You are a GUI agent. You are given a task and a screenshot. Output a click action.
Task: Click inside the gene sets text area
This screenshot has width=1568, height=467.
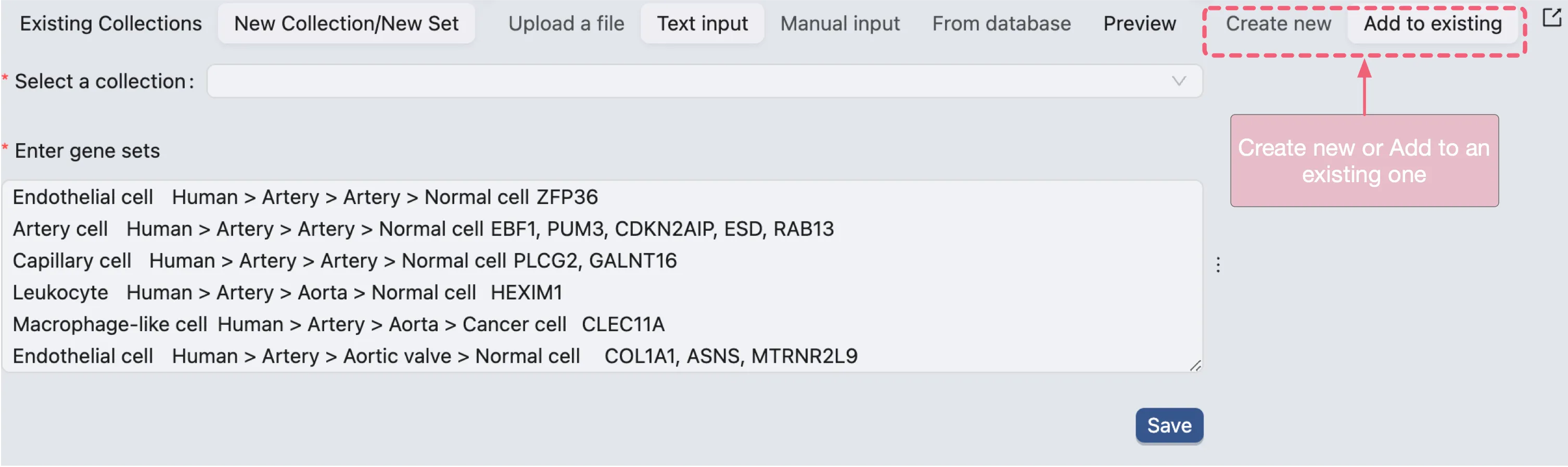[974, 274]
